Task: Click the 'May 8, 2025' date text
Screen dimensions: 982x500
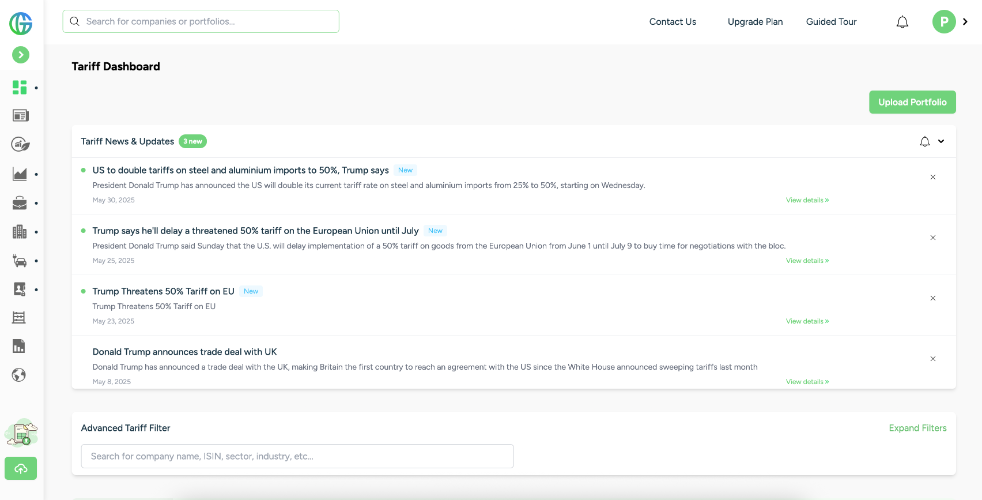Action: click(x=111, y=382)
